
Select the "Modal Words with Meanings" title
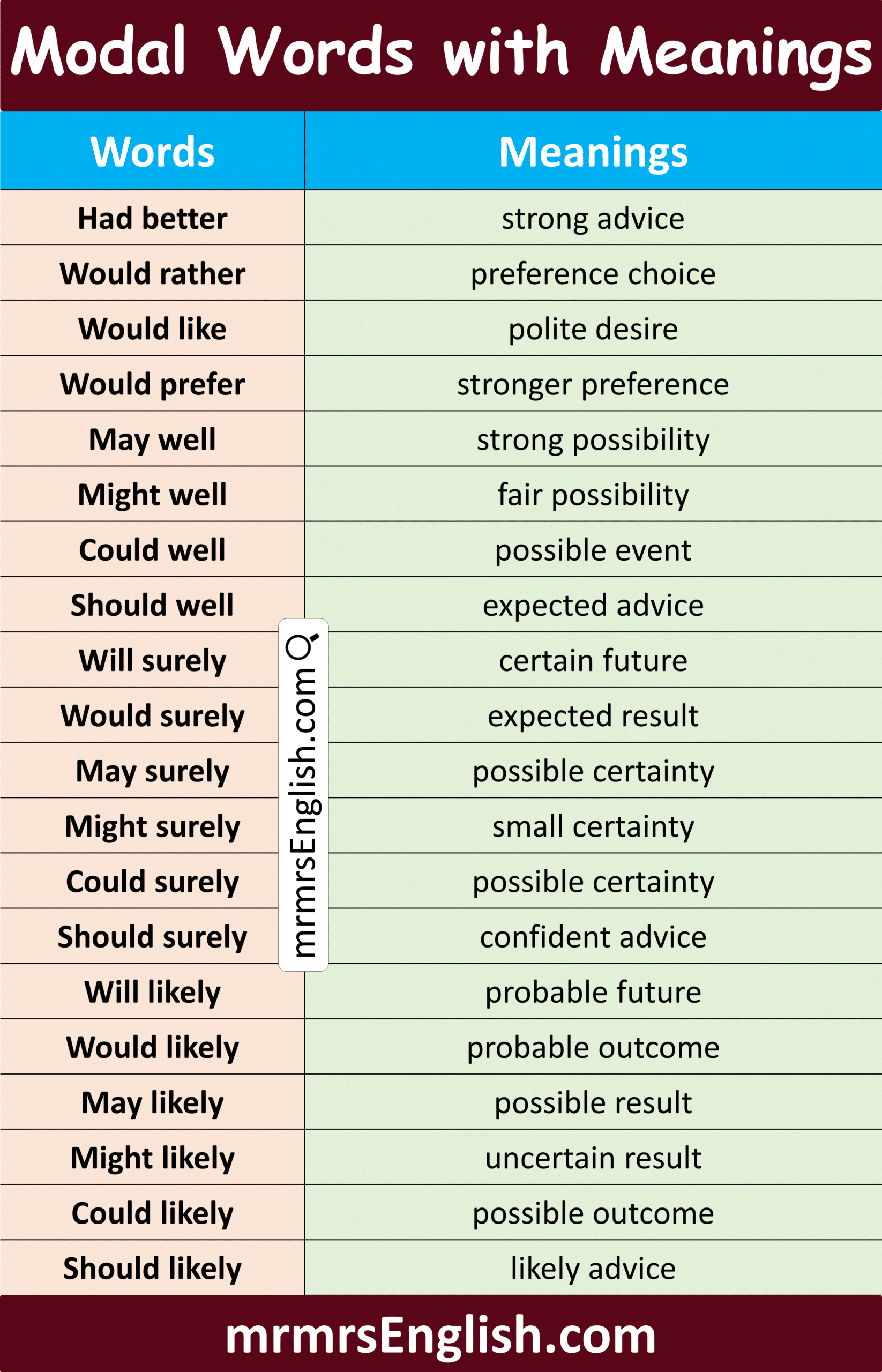(x=440, y=53)
